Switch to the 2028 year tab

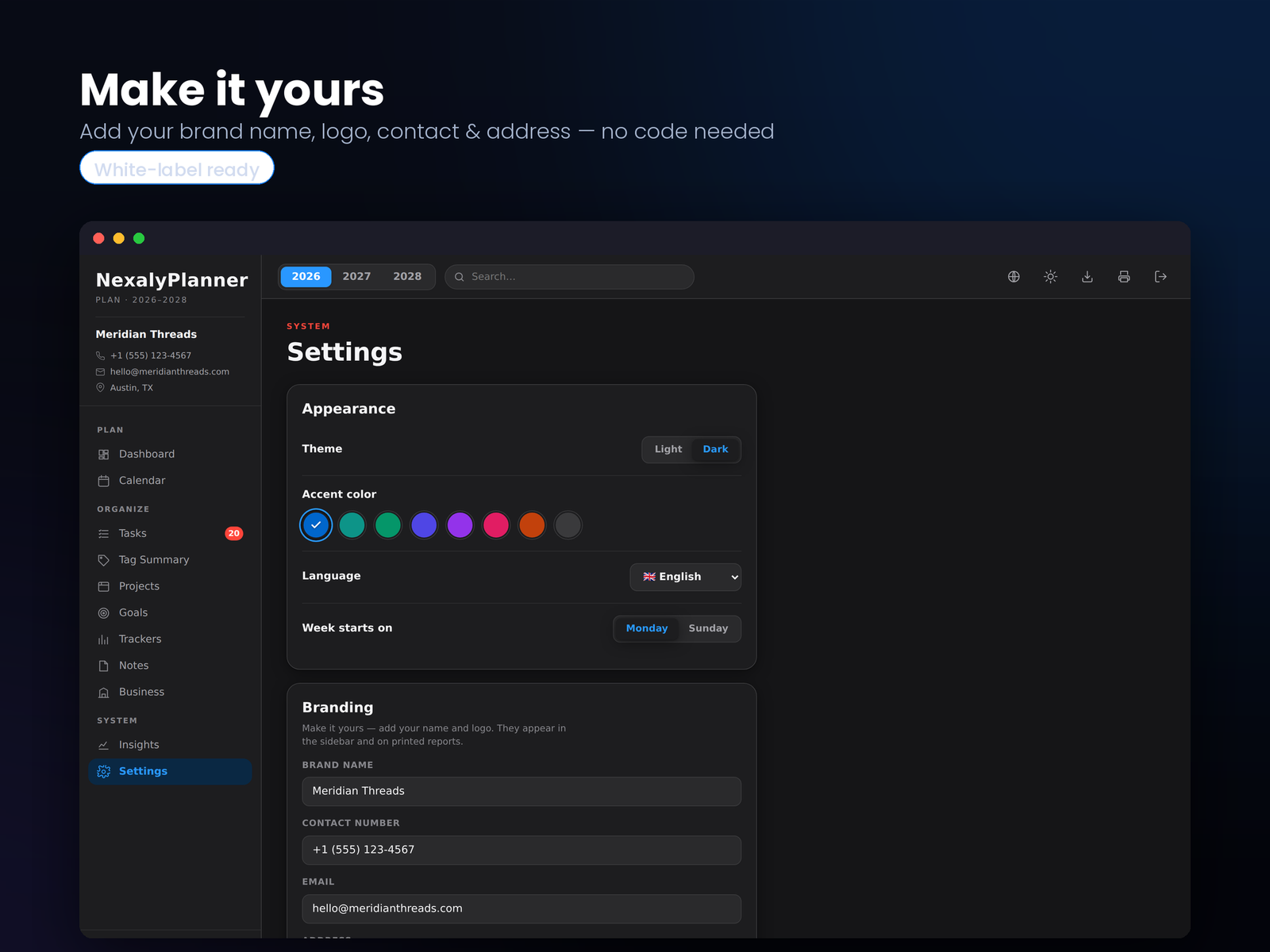point(407,277)
